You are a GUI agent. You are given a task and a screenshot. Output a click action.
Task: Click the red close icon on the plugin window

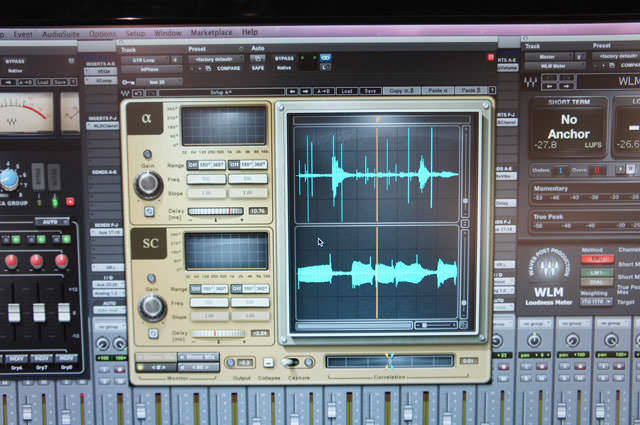pos(490,59)
